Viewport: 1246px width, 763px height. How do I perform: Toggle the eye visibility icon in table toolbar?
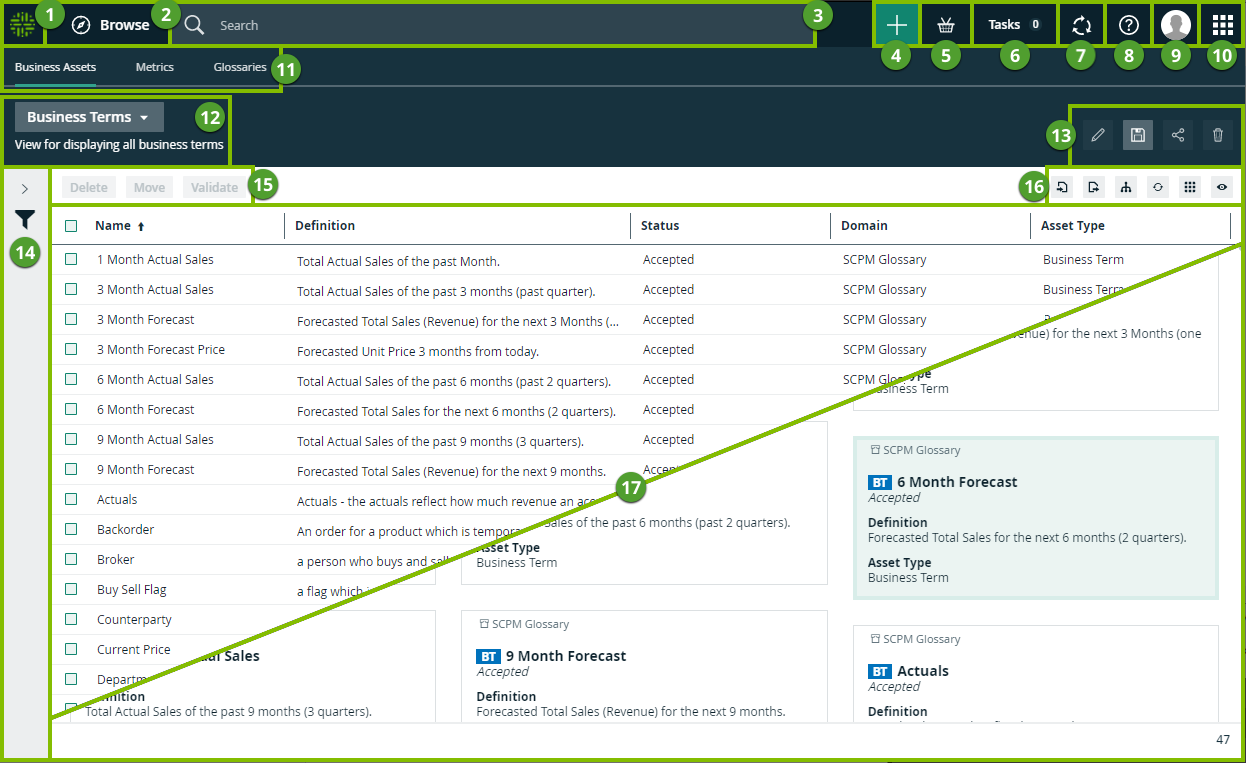coord(1221,187)
